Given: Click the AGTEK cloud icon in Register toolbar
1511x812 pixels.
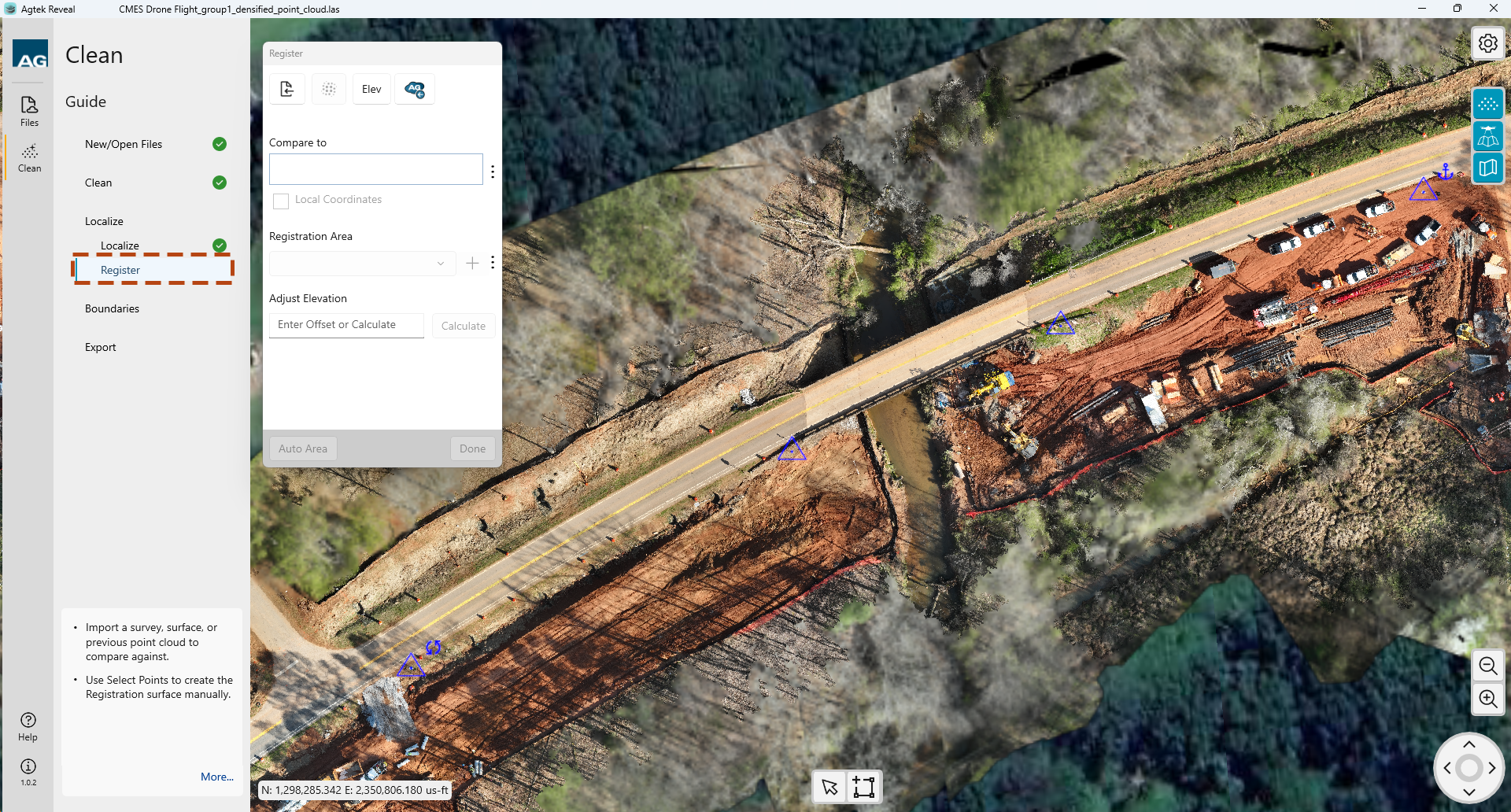Looking at the screenshot, I should 415,89.
